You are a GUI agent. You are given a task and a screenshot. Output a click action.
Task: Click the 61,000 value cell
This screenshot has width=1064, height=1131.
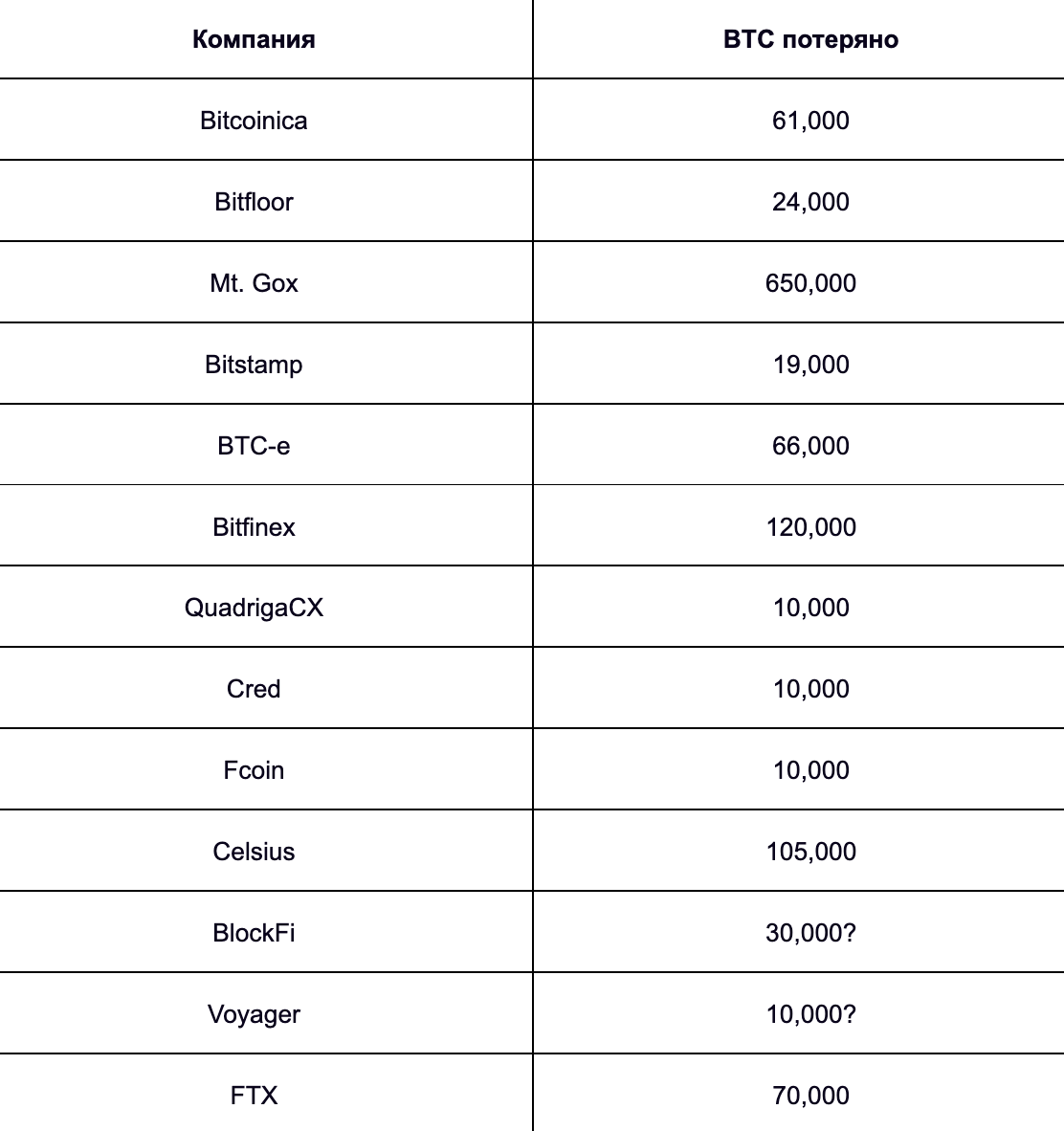click(x=810, y=121)
